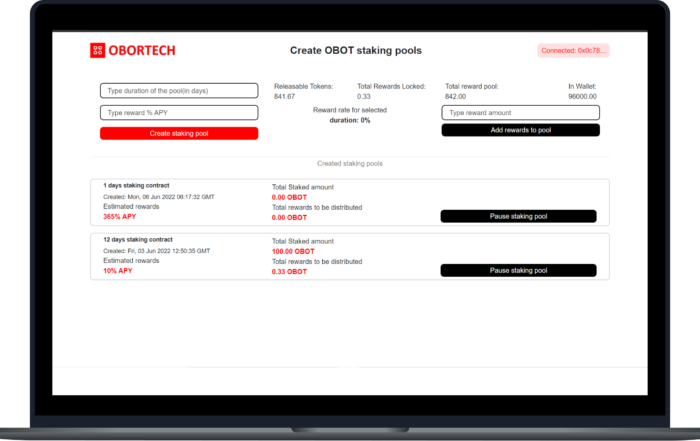Click the 10% APY value
Screen dimensions: 700x441
pos(118,270)
